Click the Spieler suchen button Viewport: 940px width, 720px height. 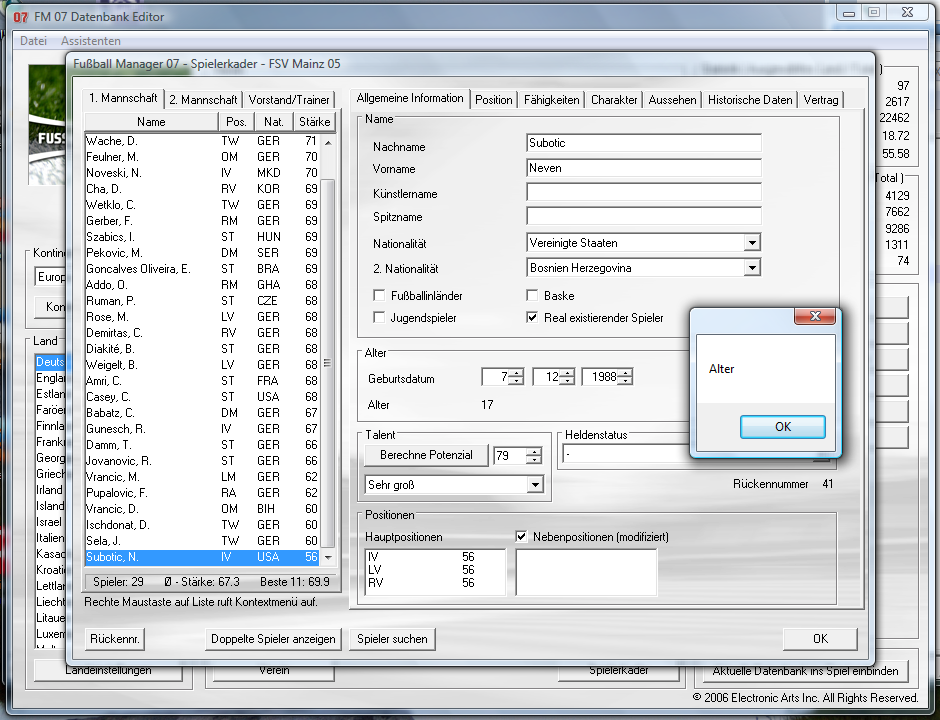coord(392,639)
